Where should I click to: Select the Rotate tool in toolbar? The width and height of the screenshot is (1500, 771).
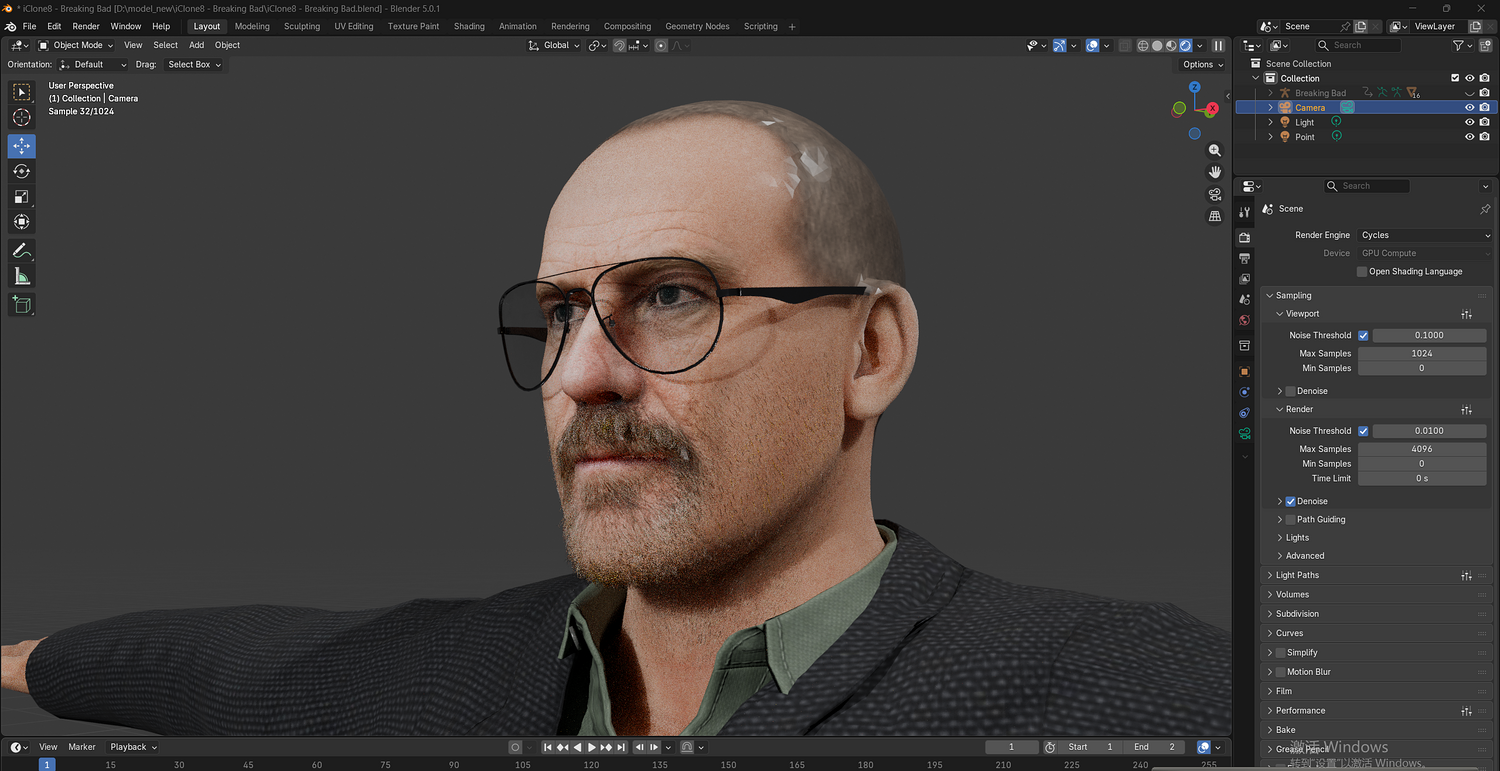21,171
